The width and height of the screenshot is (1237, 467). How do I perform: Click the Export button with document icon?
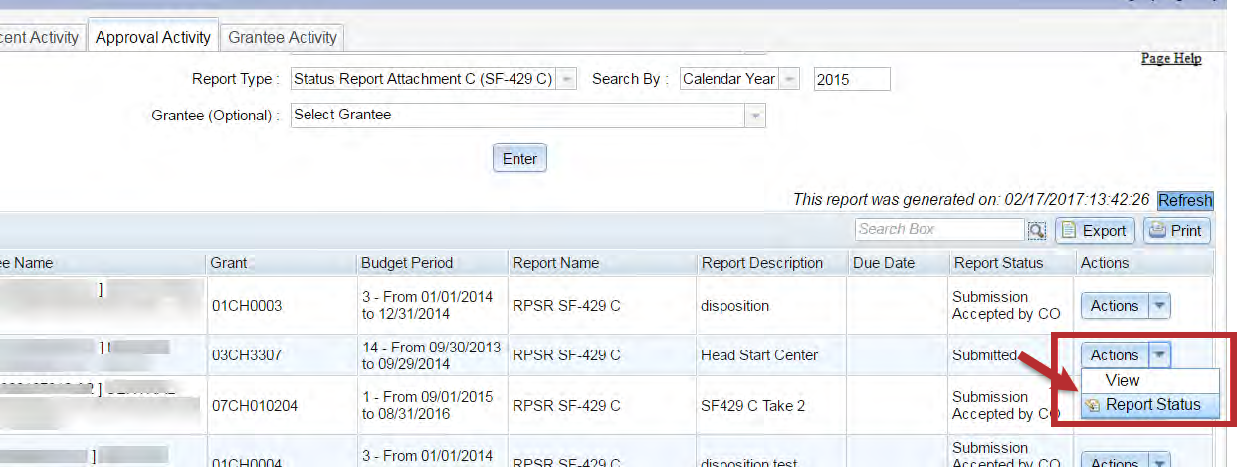point(1094,231)
